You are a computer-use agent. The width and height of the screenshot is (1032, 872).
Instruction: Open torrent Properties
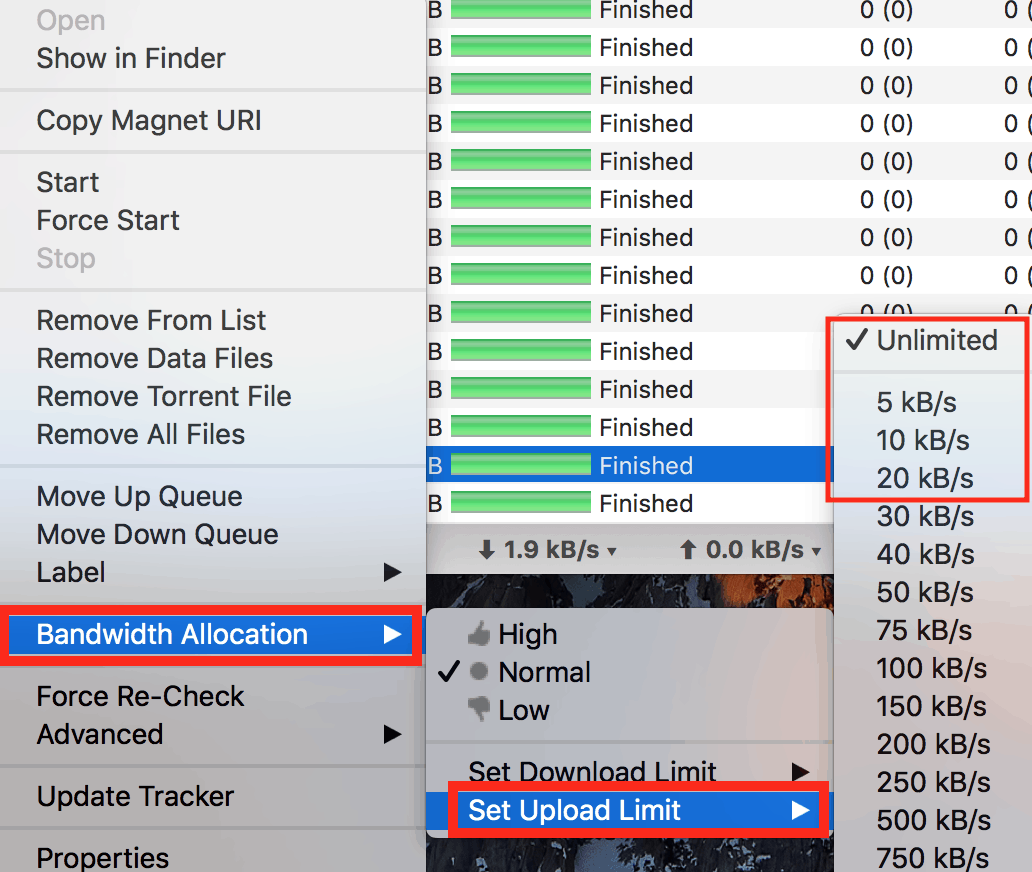coord(103,858)
